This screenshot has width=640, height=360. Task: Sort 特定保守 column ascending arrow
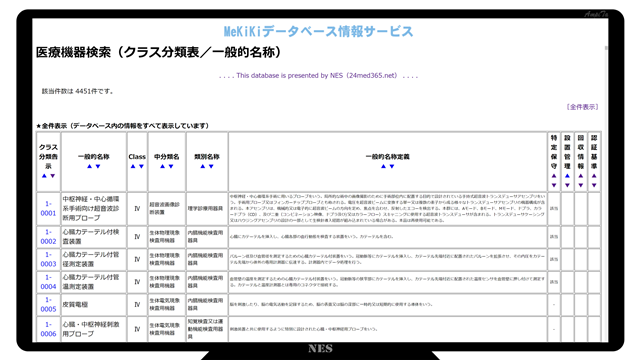[554, 176]
